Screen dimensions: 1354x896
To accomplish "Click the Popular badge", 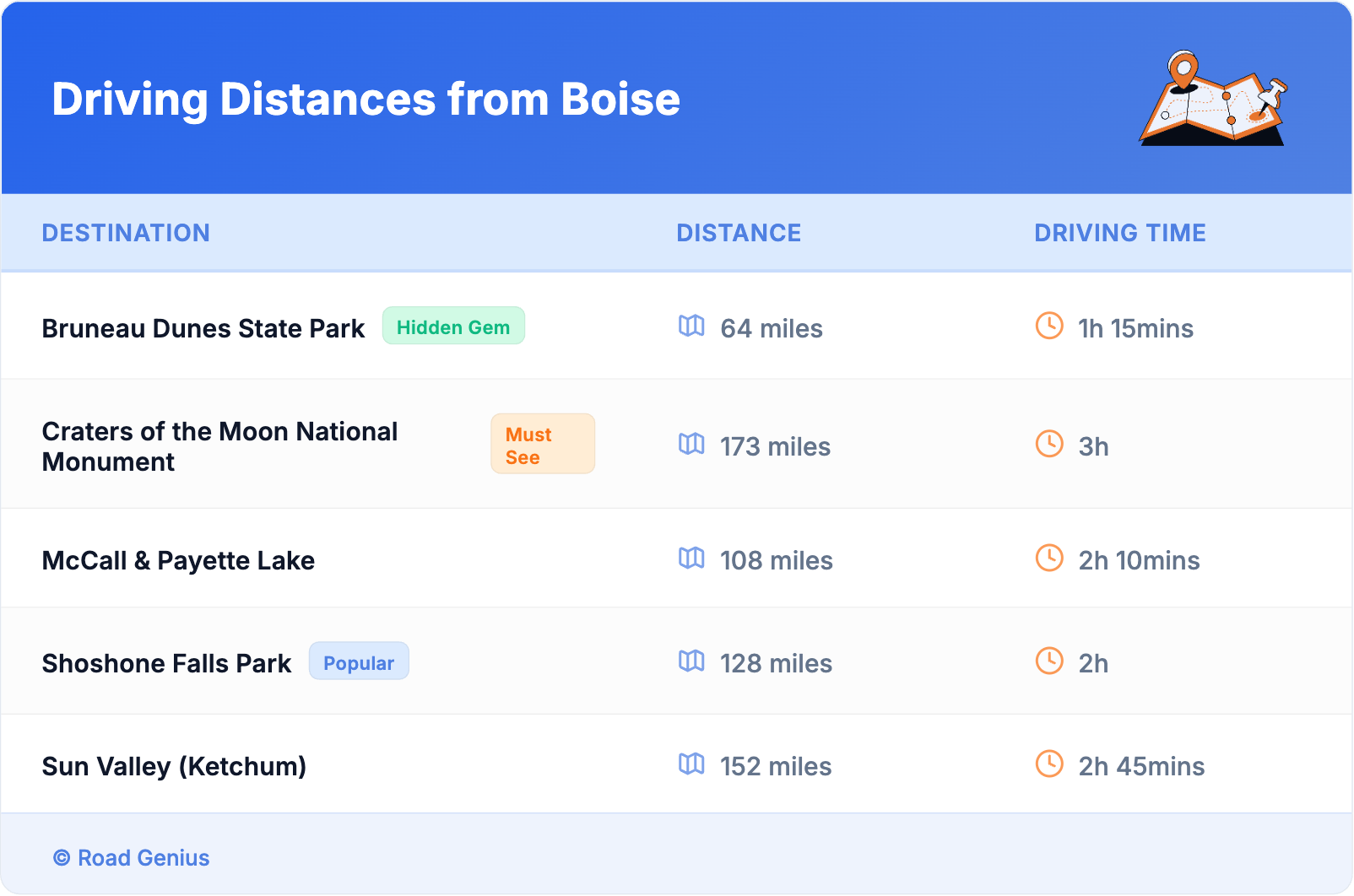I will coord(359,662).
